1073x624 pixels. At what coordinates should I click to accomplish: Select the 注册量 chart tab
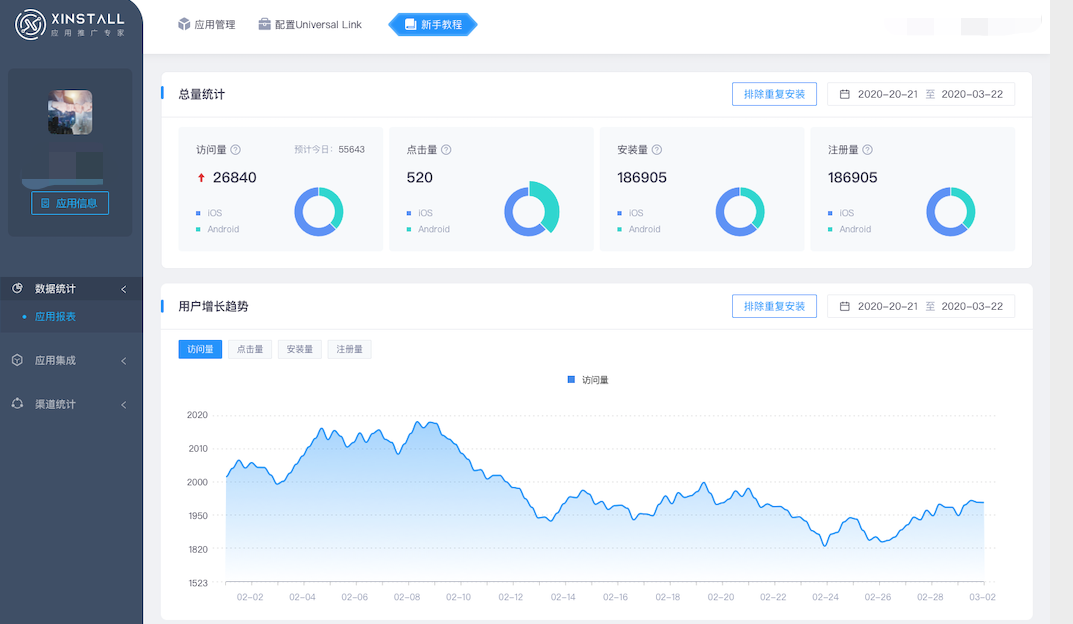point(349,348)
